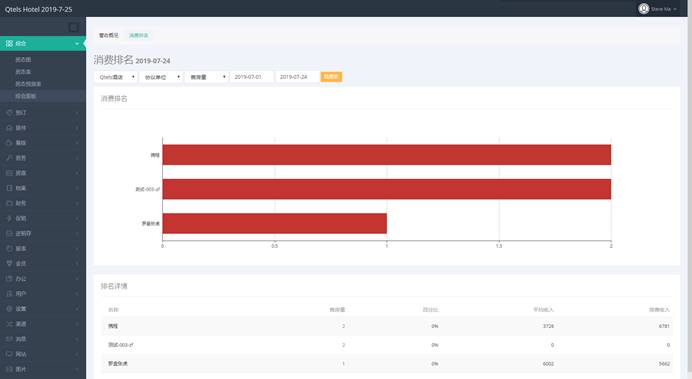This screenshot has height=379, width=692.
Task: Click the icon beside 用户 menu
Action: point(9,293)
